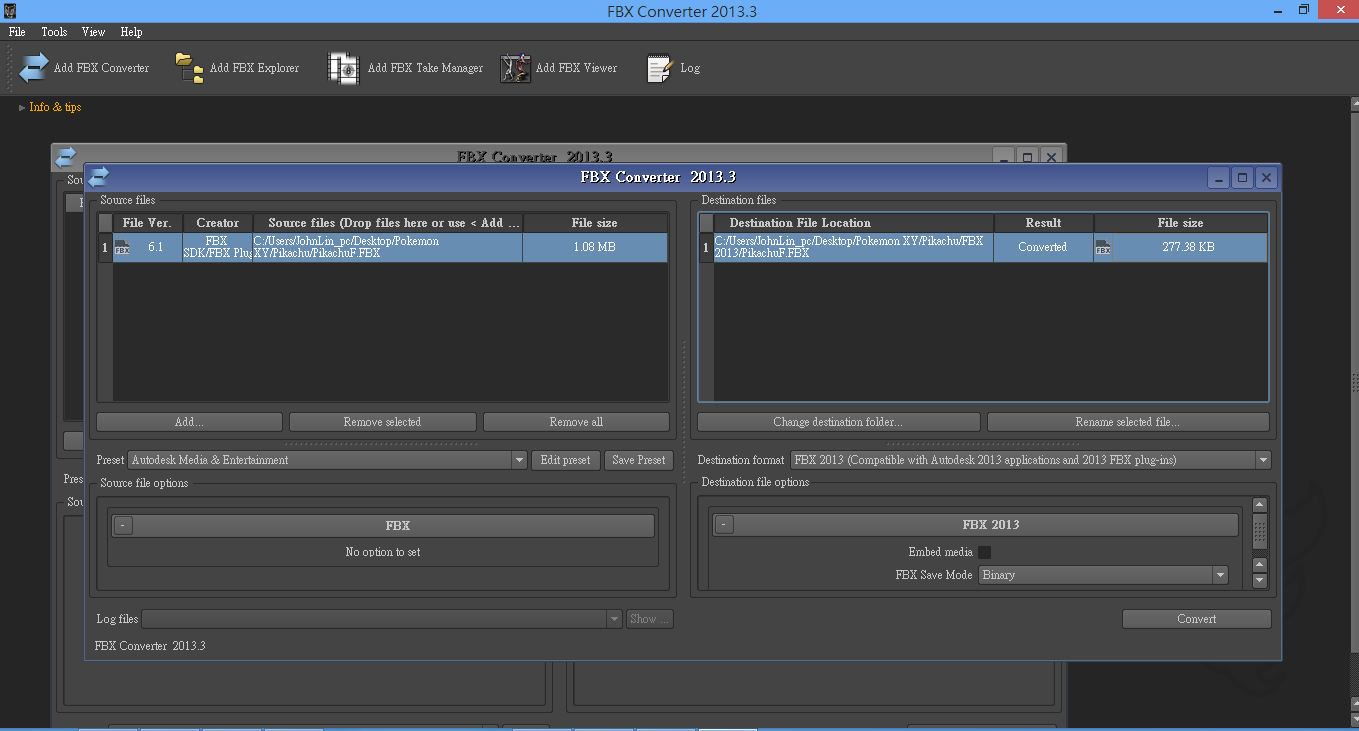Close the background FBX Converter sub-window
Image resolution: width=1359 pixels, height=731 pixels.
tap(1051, 157)
